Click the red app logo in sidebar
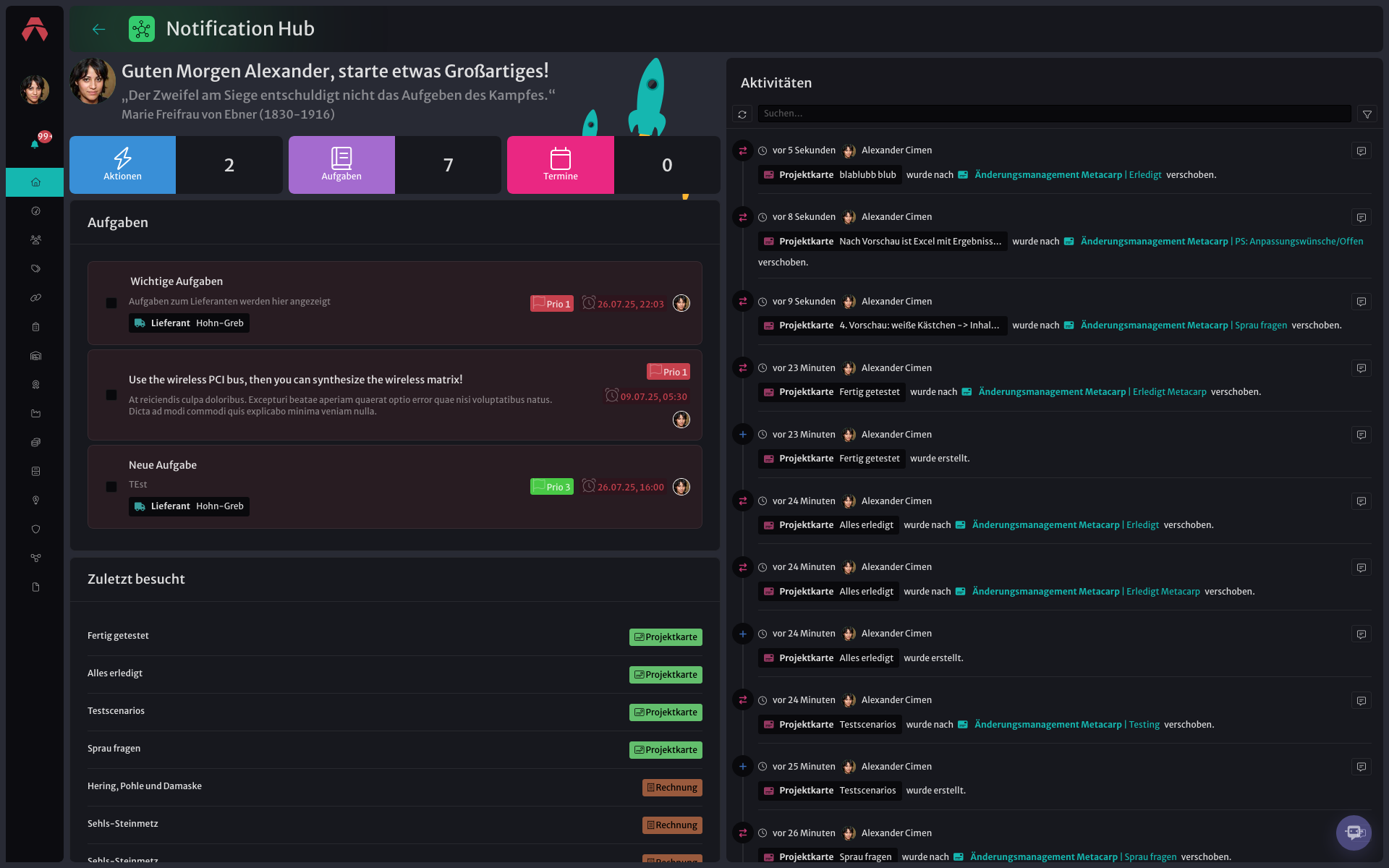Image resolution: width=1389 pixels, height=868 pixels. (x=35, y=30)
